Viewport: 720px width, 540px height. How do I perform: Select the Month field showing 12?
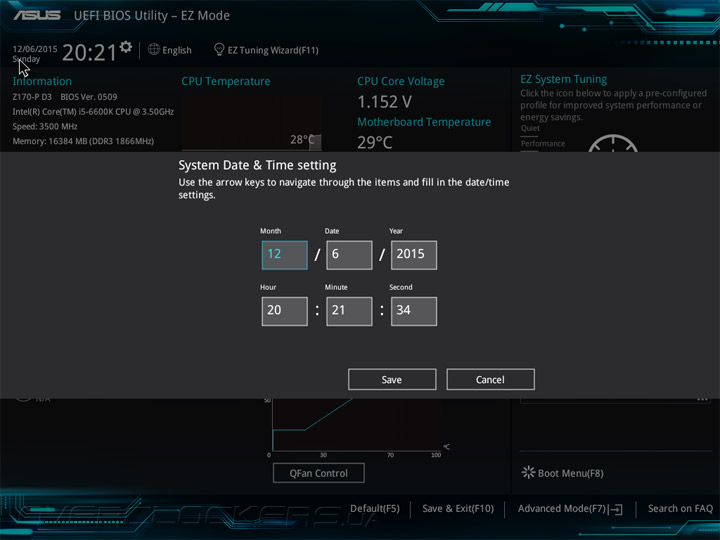click(285, 255)
